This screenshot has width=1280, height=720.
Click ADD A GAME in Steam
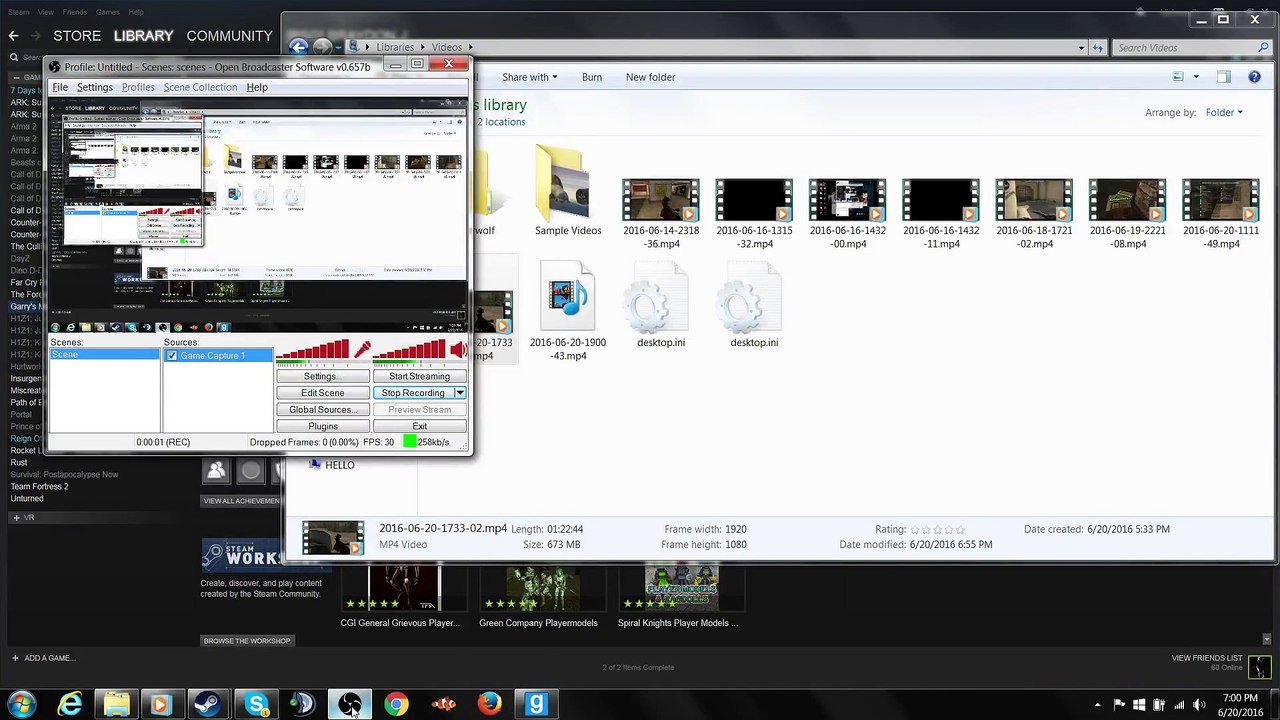point(42,658)
